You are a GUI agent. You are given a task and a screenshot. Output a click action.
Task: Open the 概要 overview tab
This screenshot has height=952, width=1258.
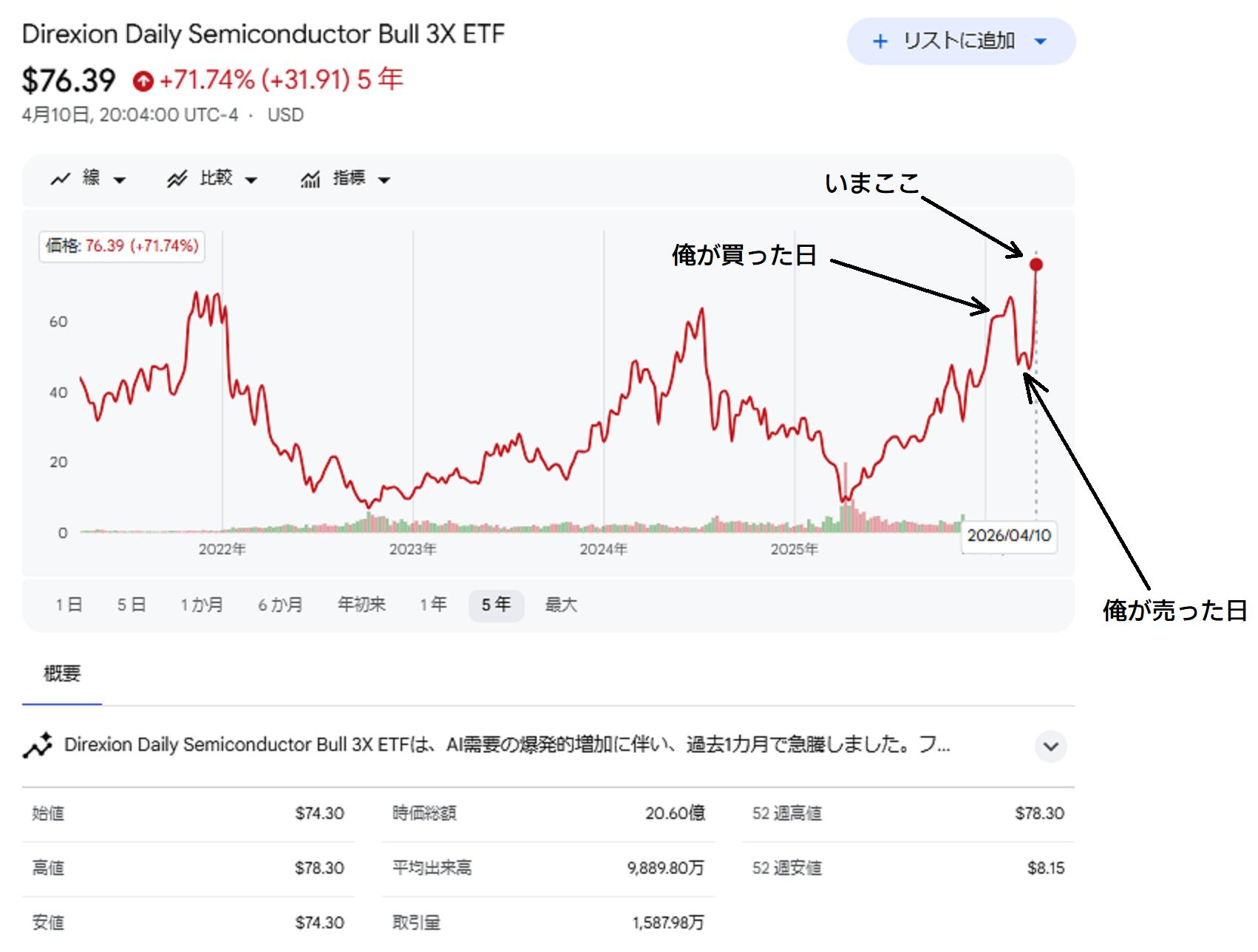62,673
